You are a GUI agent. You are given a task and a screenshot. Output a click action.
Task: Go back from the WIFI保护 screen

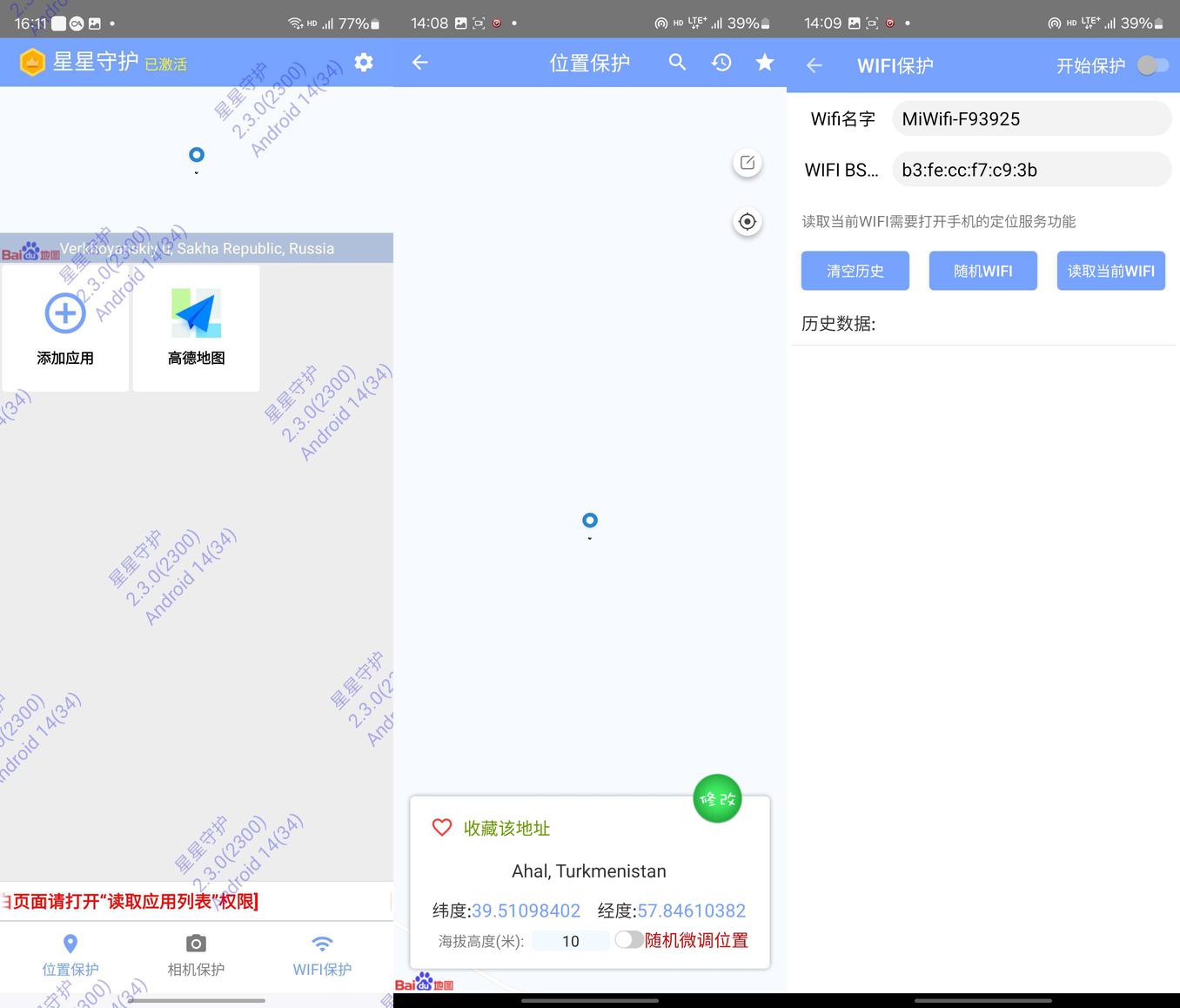815,65
